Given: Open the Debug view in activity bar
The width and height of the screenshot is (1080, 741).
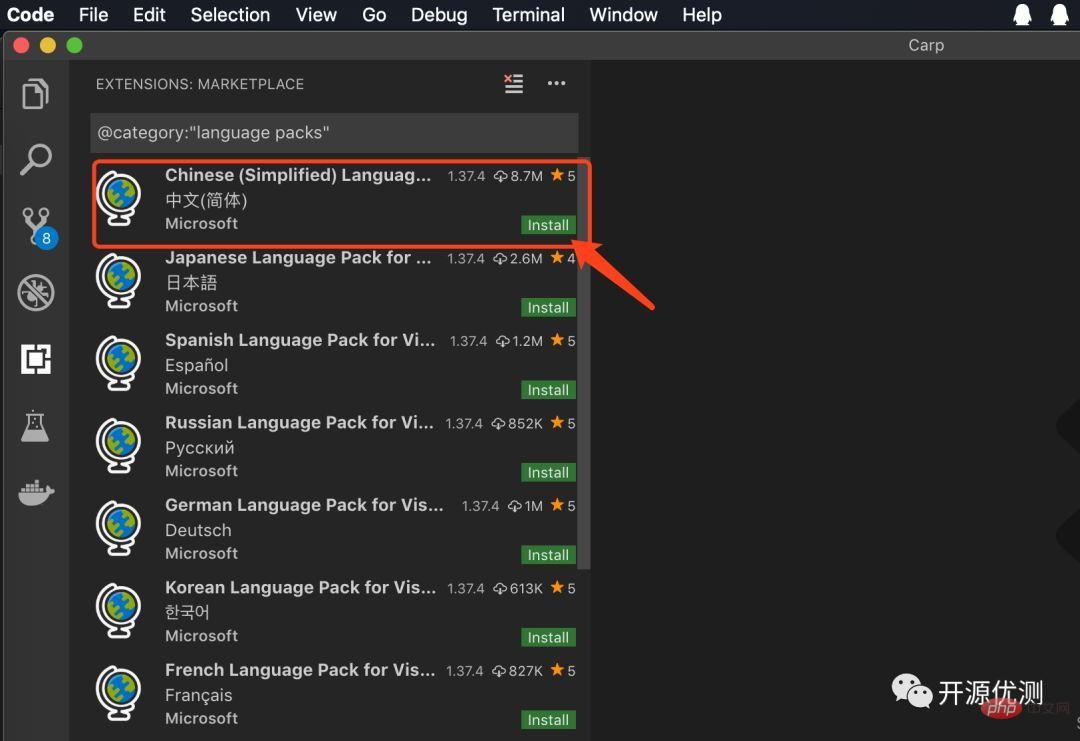Looking at the screenshot, I should pos(36,293).
